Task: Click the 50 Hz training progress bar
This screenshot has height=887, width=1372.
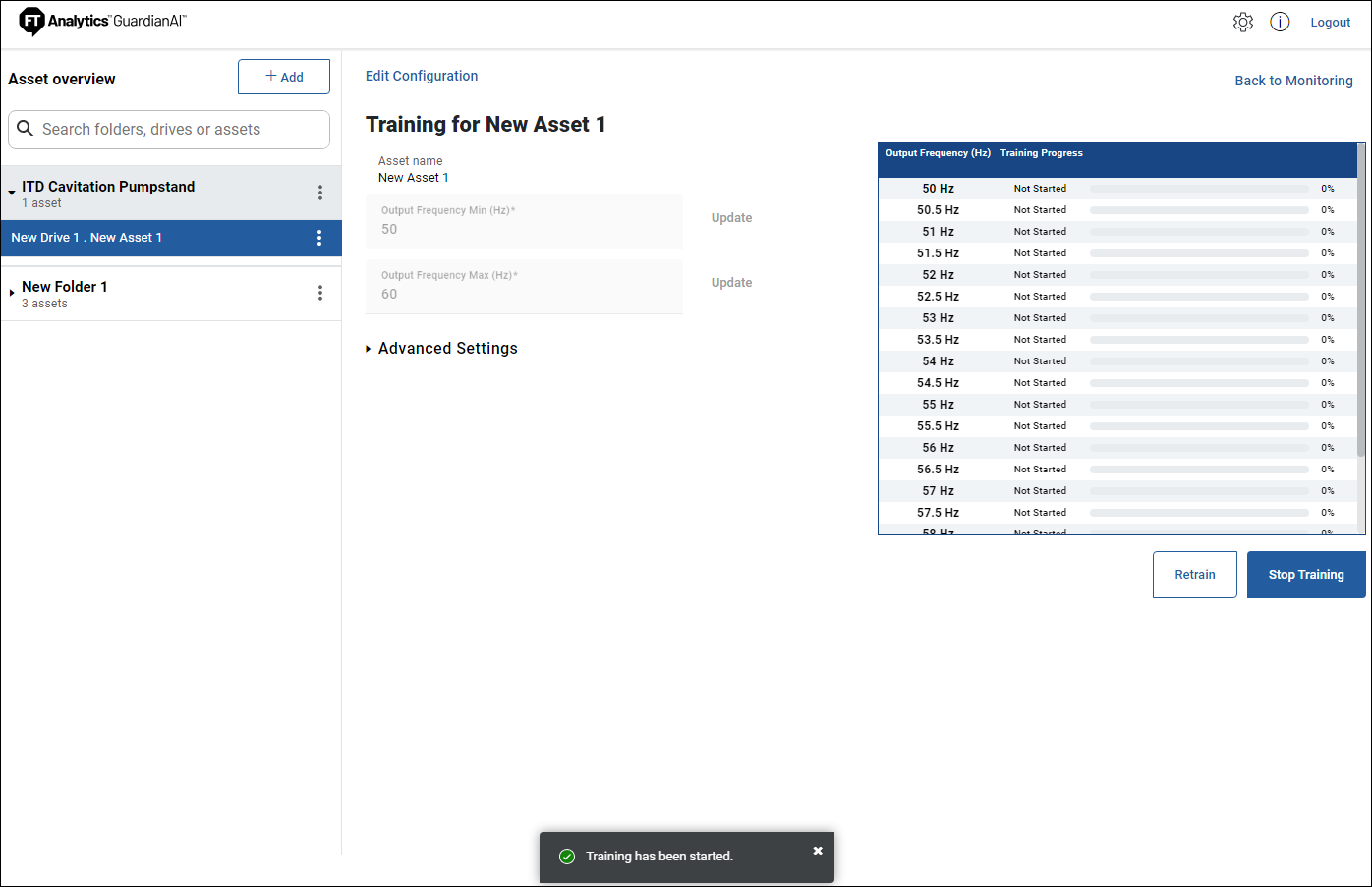Action: point(1198,189)
